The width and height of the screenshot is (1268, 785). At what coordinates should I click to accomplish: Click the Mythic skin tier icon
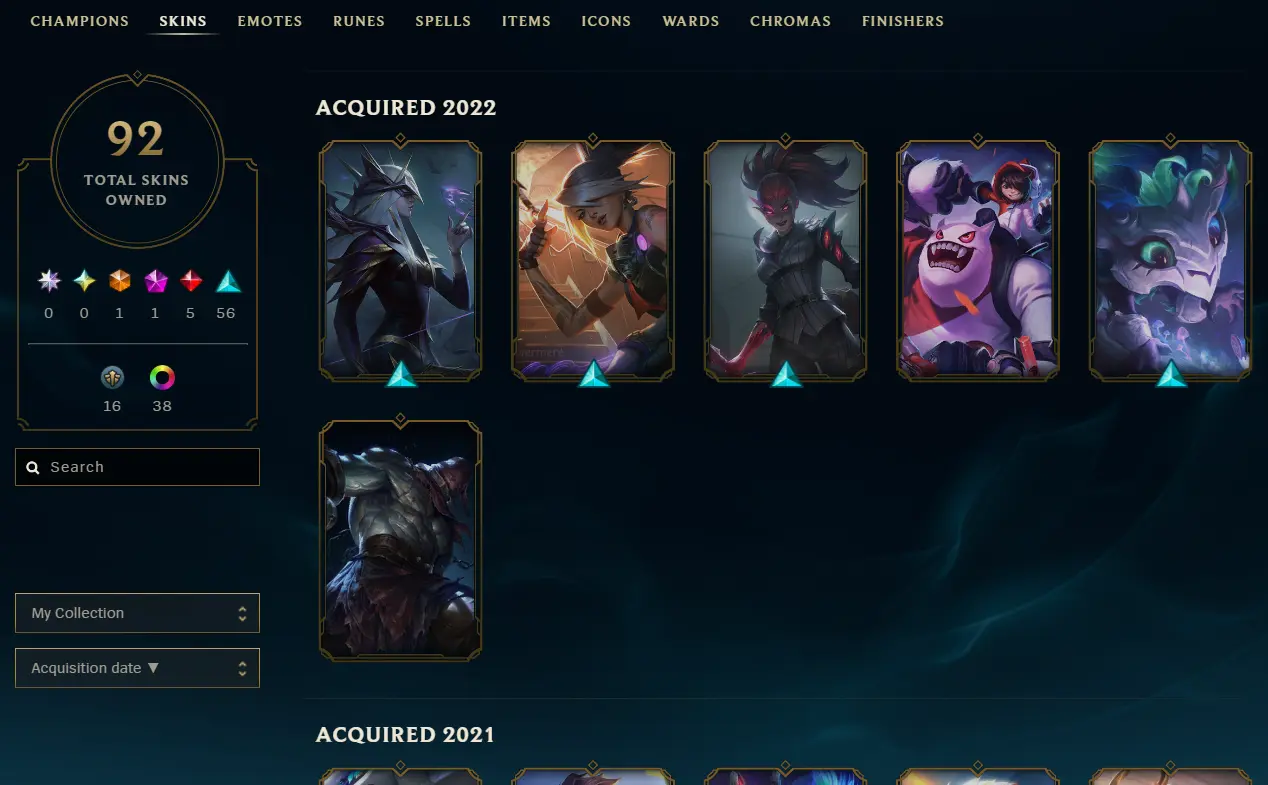coord(84,281)
